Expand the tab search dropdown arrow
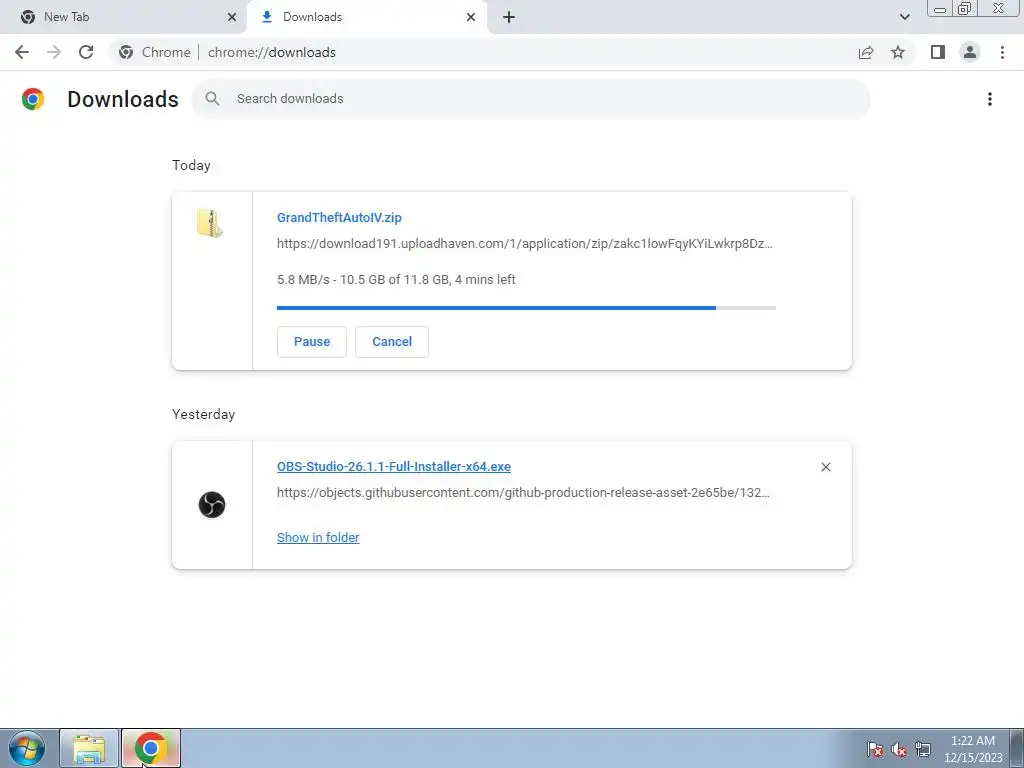This screenshot has width=1024, height=768. pyautogui.click(x=904, y=17)
